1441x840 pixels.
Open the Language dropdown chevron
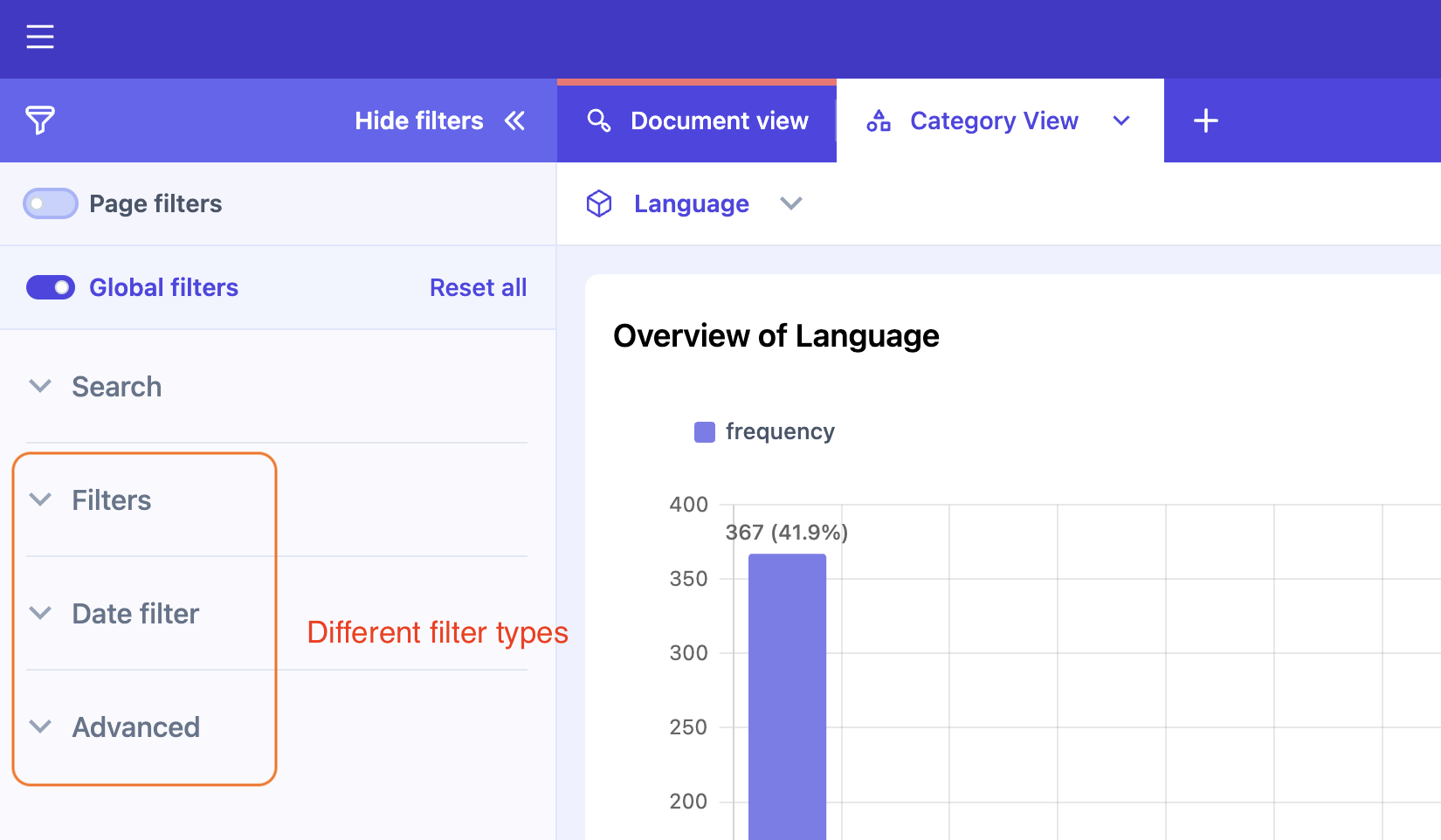(791, 203)
